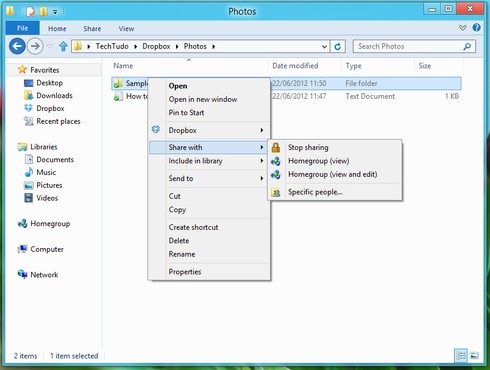Image resolution: width=490 pixels, height=370 pixels.
Task: Expand the Photos breadcrumb arrow
Action: click(x=214, y=47)
